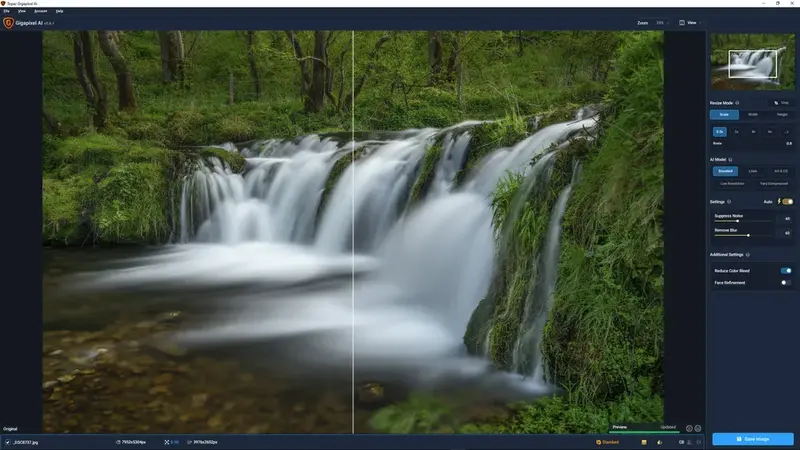Viewport: 800px width, 450px height.
Task: Choose the 0.5x scale option
Action: 719,132
